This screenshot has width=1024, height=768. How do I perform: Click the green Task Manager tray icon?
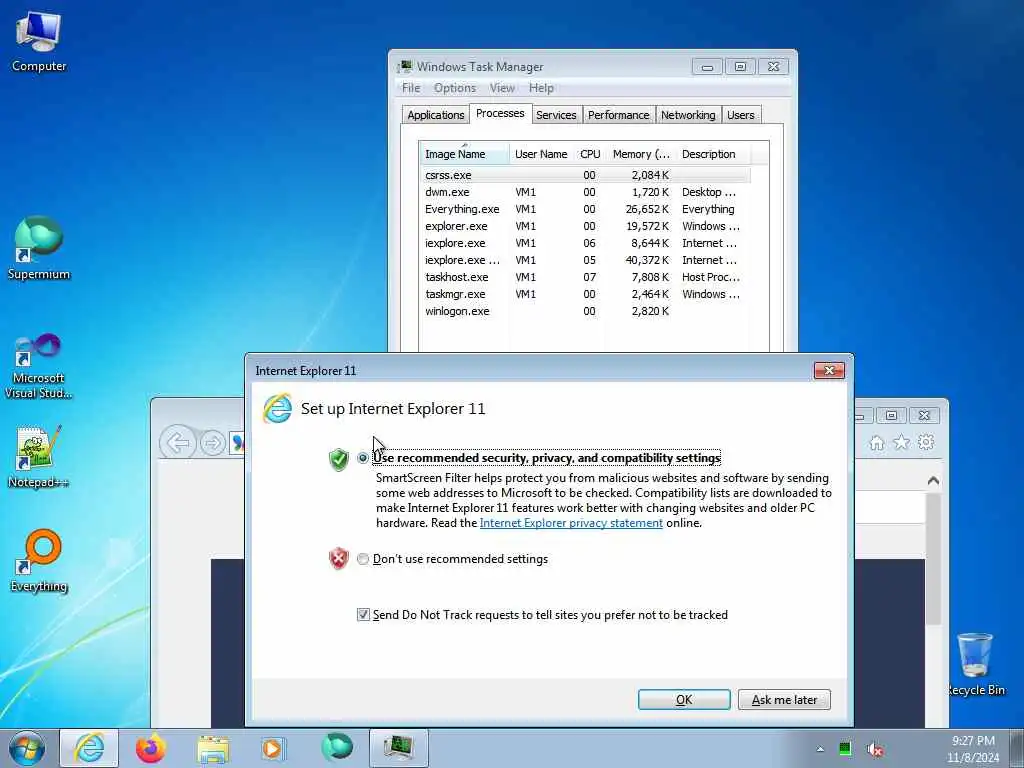(845, 749)
